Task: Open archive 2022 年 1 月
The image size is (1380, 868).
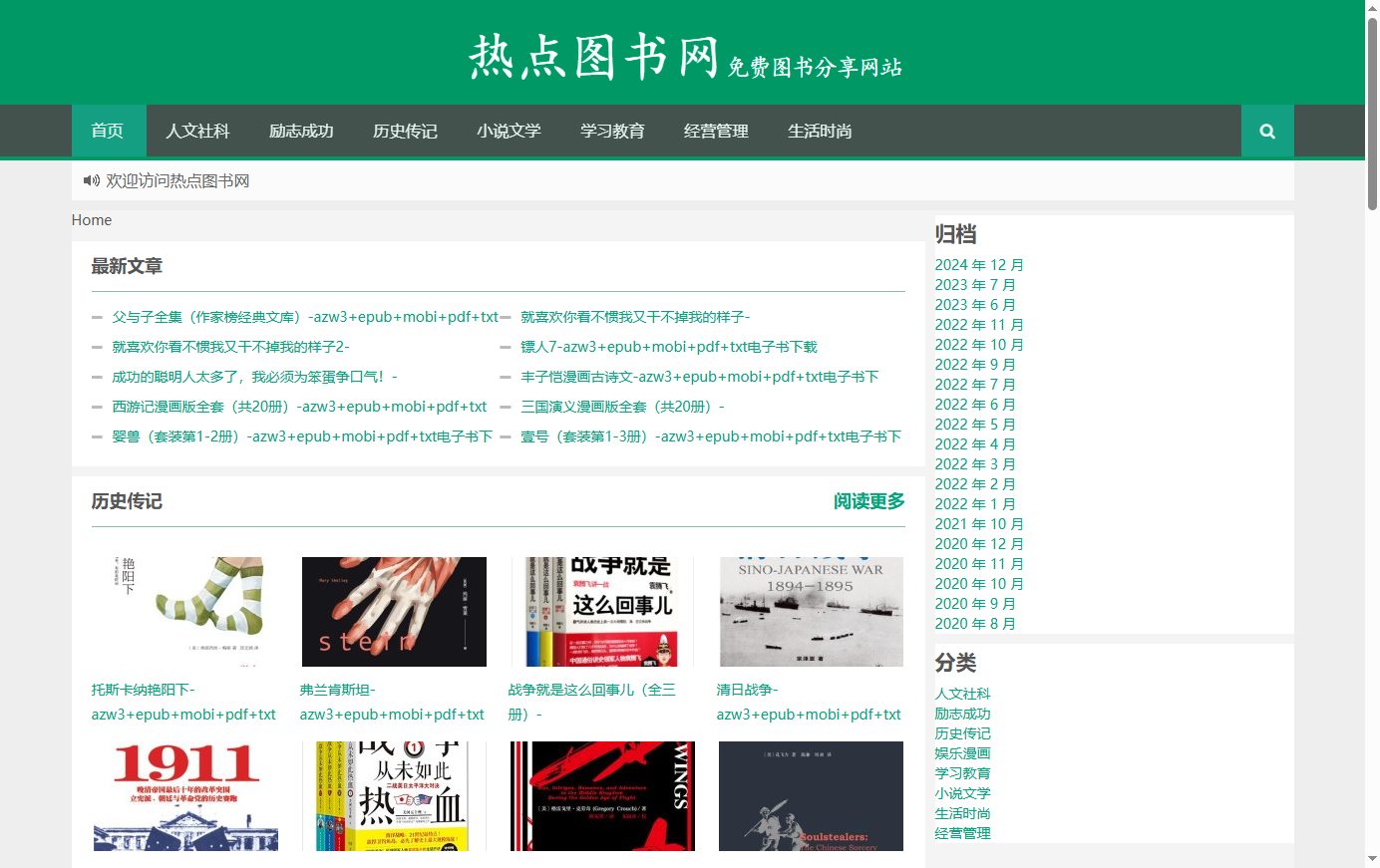Action: point(975,504)
